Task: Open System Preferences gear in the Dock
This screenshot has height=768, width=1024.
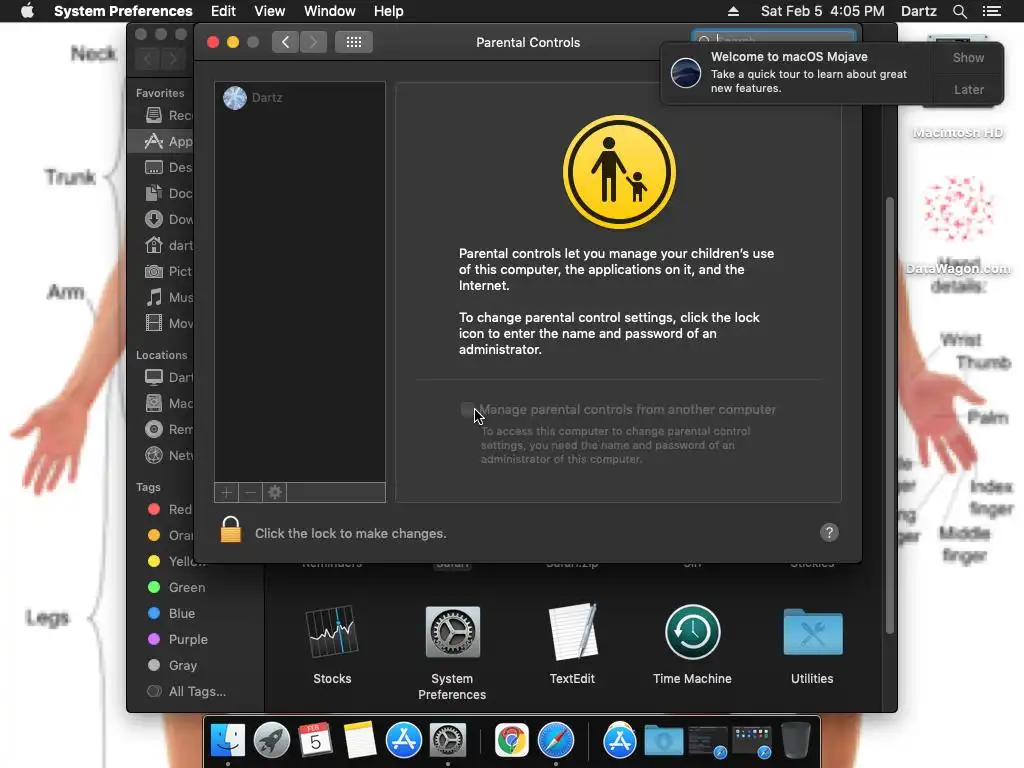Action: point(447,741)
